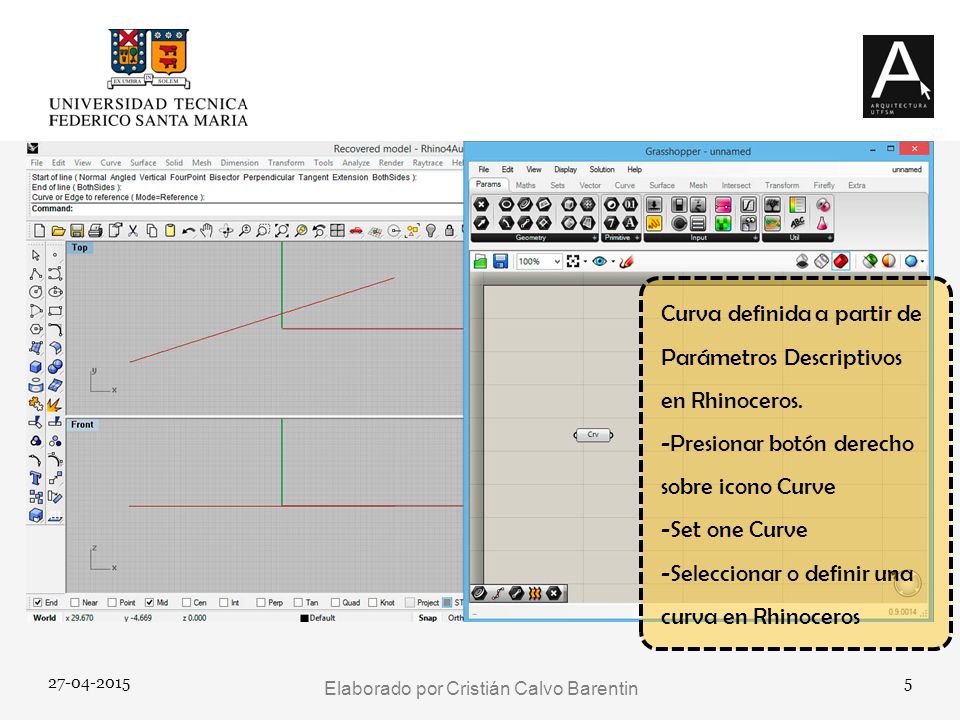Enable the Near object snap
The height and width of the screenshot is (720, 960).
click(75, 602)
